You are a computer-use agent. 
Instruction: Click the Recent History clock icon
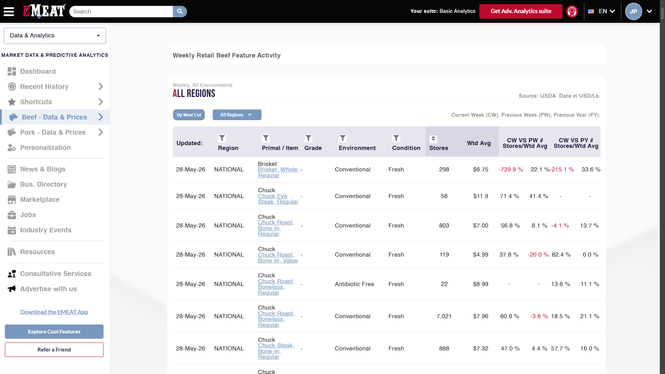(12, 87)
